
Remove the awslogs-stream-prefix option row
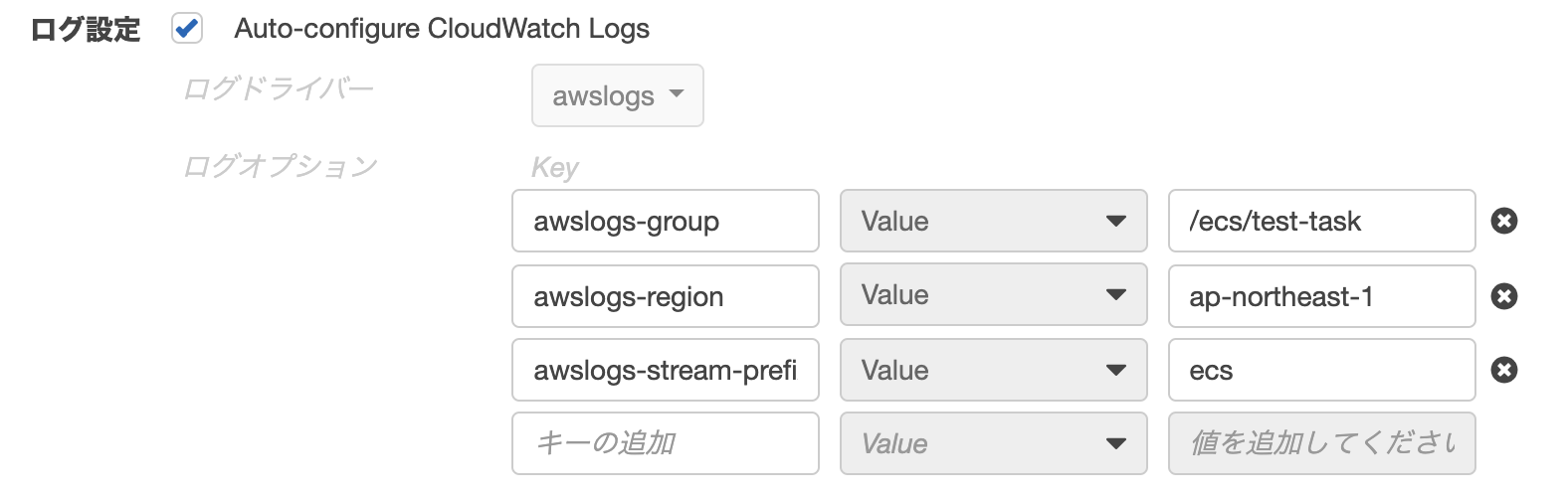pos(1503,370)
